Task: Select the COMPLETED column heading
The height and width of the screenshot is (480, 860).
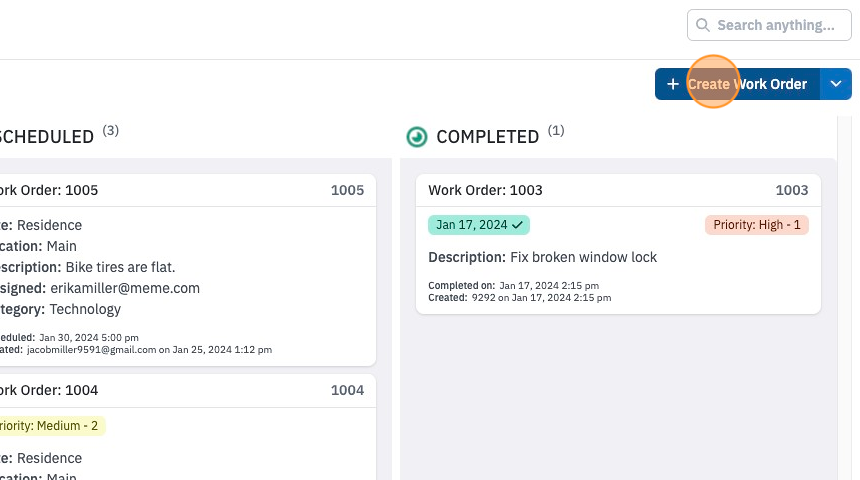Action: pyautogui.click(x=488, y=137)
